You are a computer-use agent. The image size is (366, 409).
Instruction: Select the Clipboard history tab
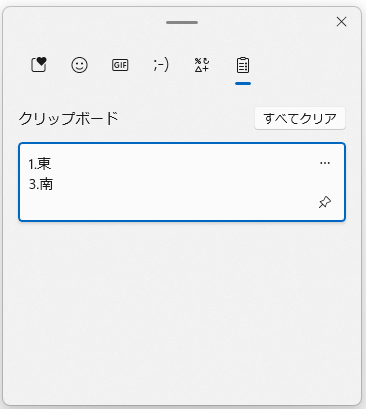(243, 65)
